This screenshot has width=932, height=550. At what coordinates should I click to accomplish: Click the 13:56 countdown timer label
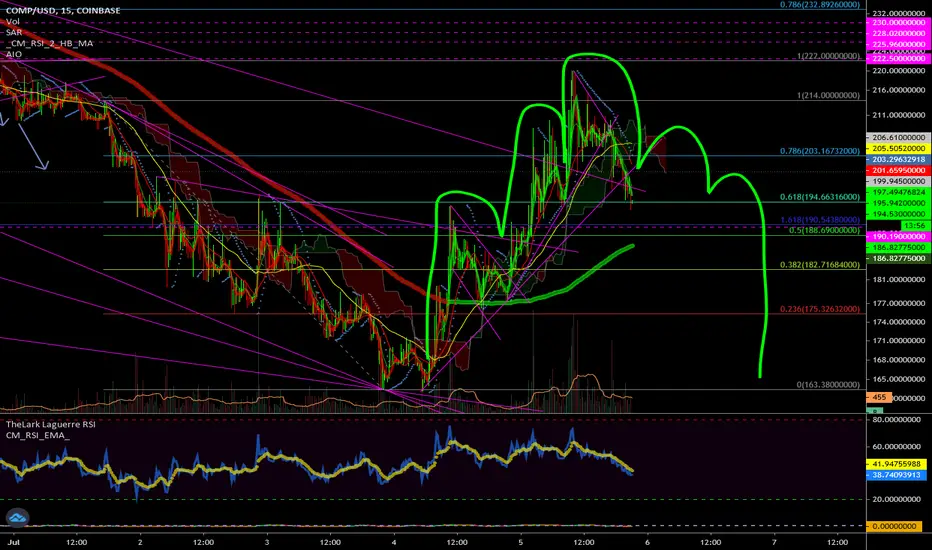(x=914, y=225)
